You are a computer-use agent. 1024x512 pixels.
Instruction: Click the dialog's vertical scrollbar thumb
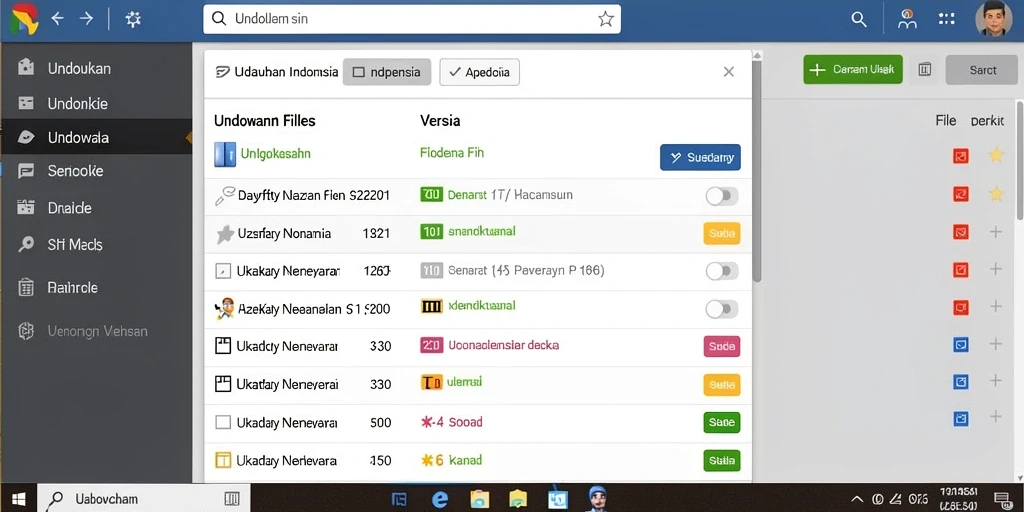point(756,170)
